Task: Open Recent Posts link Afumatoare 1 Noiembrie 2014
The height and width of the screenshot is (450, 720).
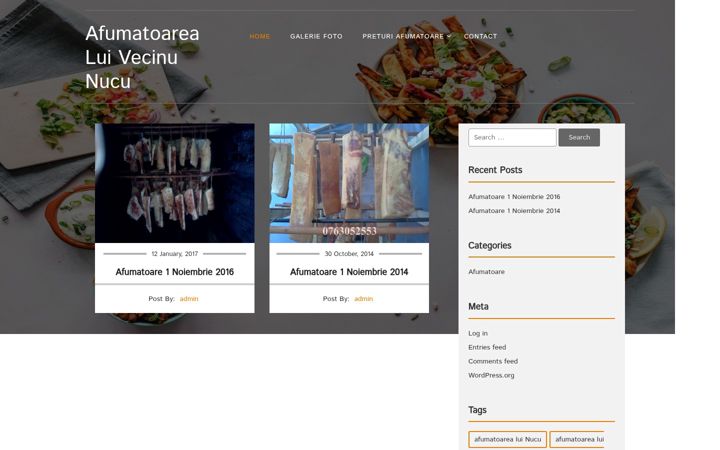Action: tap(514, 211)
